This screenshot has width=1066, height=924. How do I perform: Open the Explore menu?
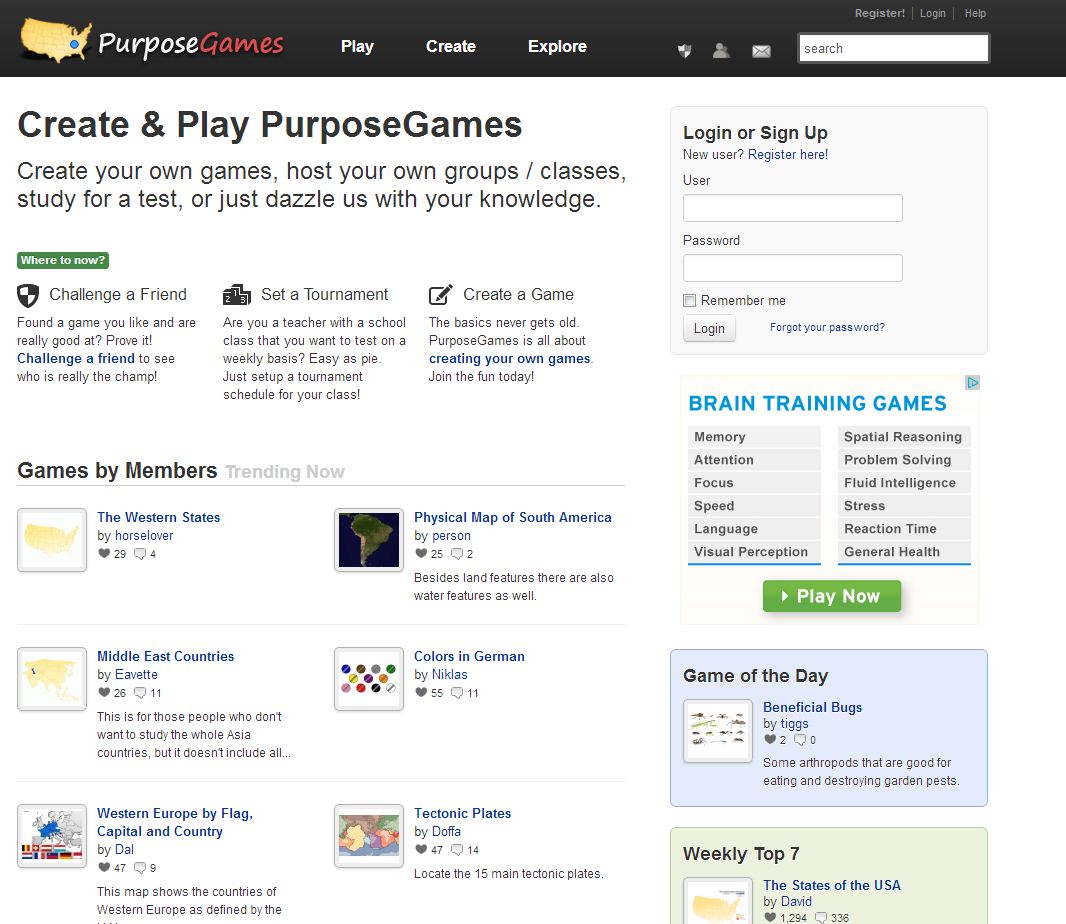tap(557, 46)
